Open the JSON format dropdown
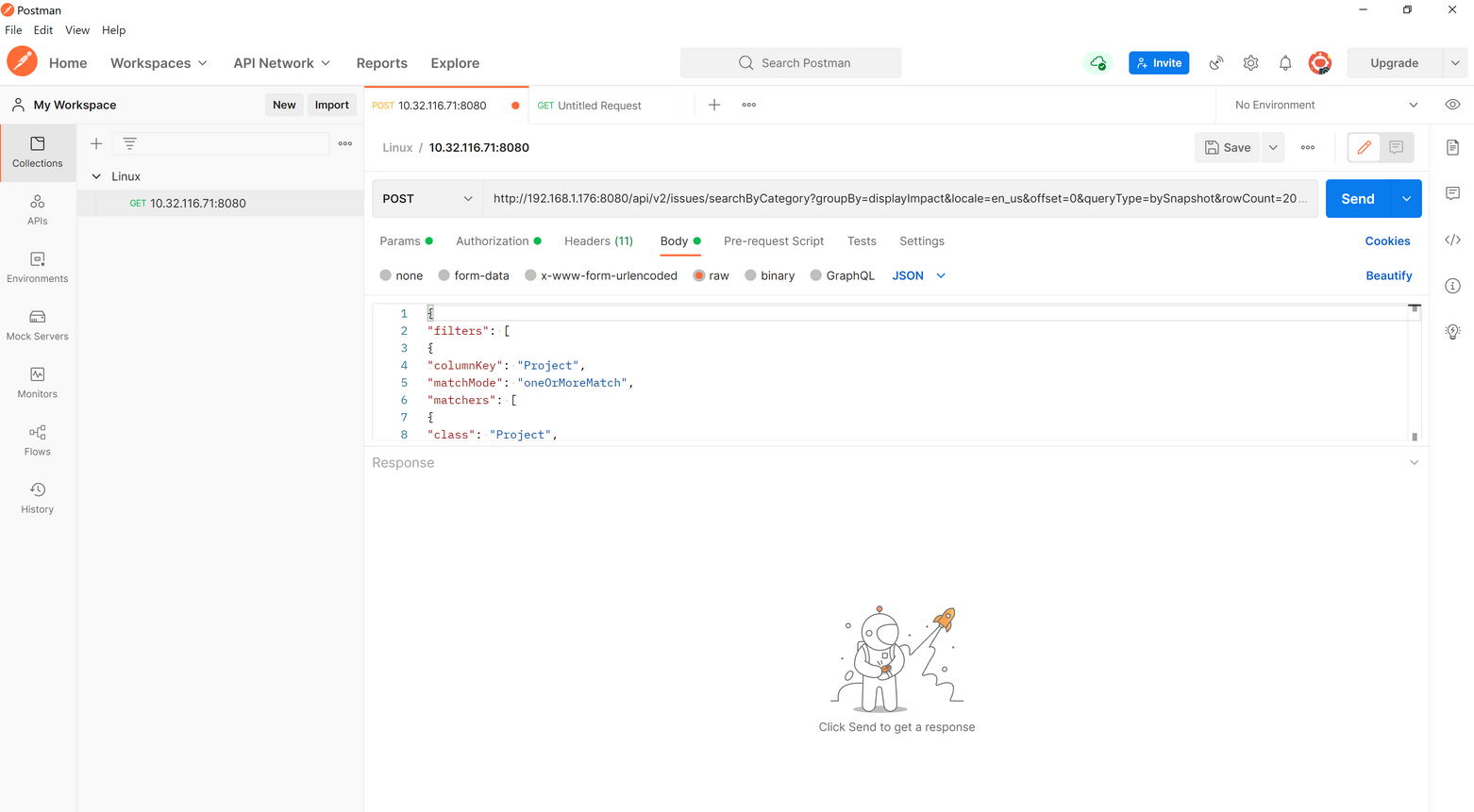The width and height of the screenshot is (1474, 812). [919, 275]
